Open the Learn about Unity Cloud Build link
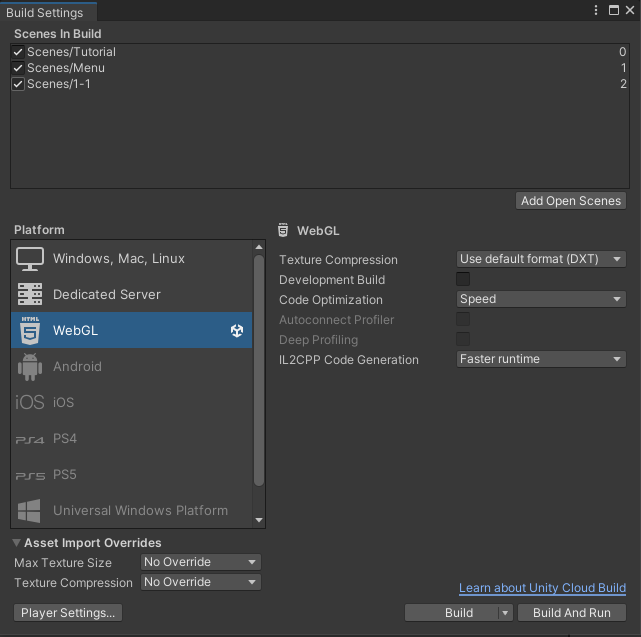This screenshot has height=637, width=641. 542,588
